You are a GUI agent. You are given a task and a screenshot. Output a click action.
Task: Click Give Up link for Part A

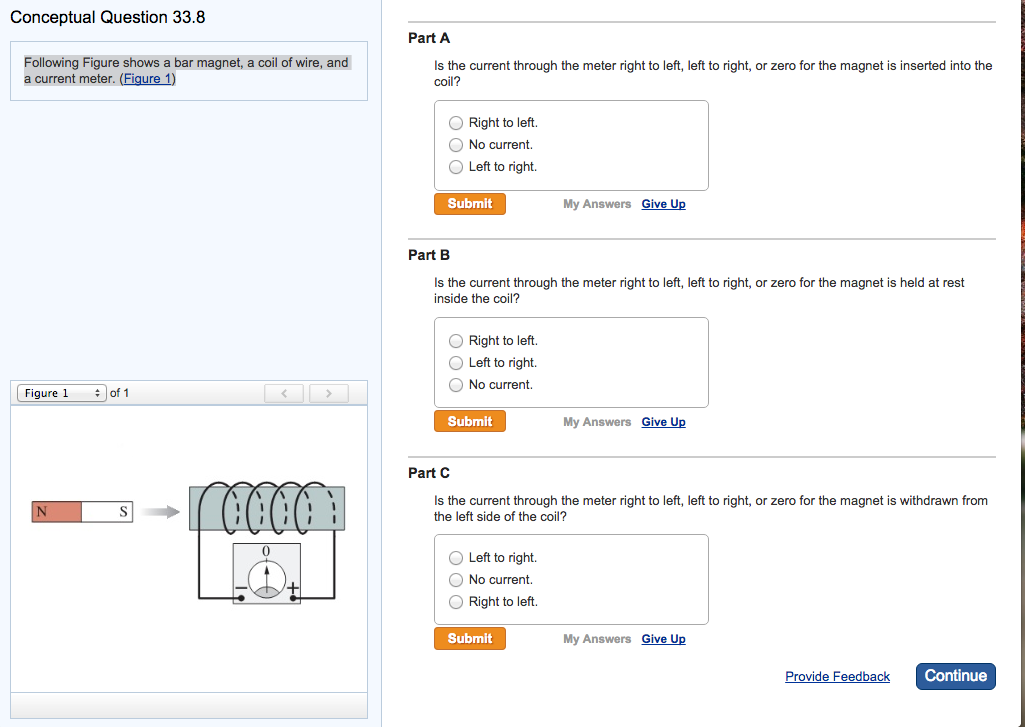(663, 204)
